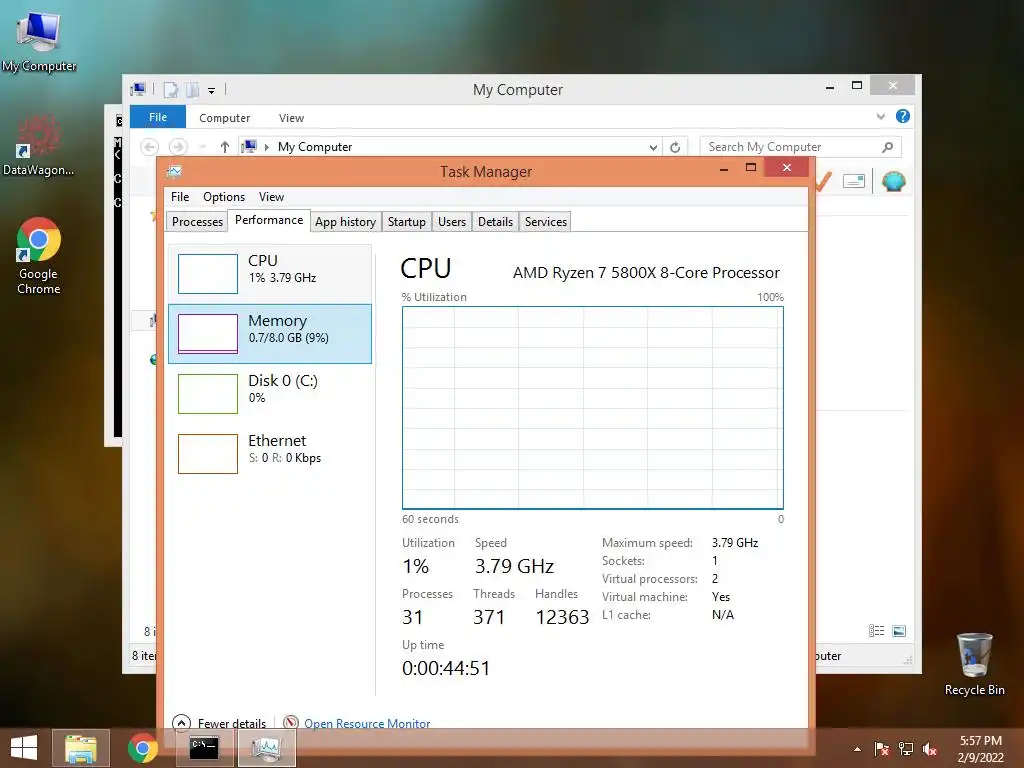1024x768 pixels.
Task: Select Ethernet in performance sidebar
Action: click(x=270, y=454)
